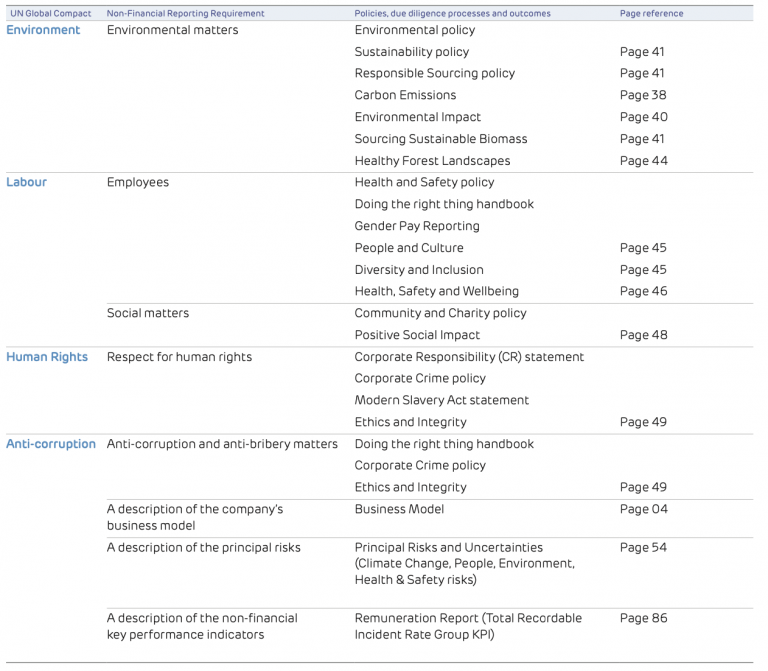Open the Carbon Emissions entry
Image resolution: width=768 pixels, height=671 pixels.
pyautogui.click(x=405, y=95)
